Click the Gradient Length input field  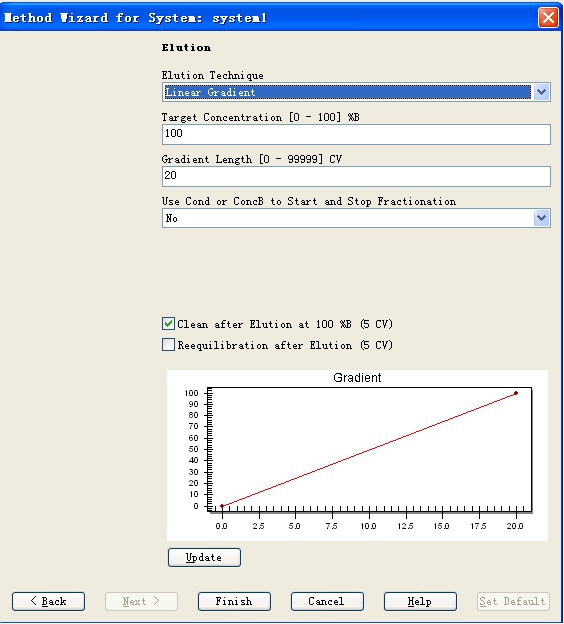click(356, 176)
